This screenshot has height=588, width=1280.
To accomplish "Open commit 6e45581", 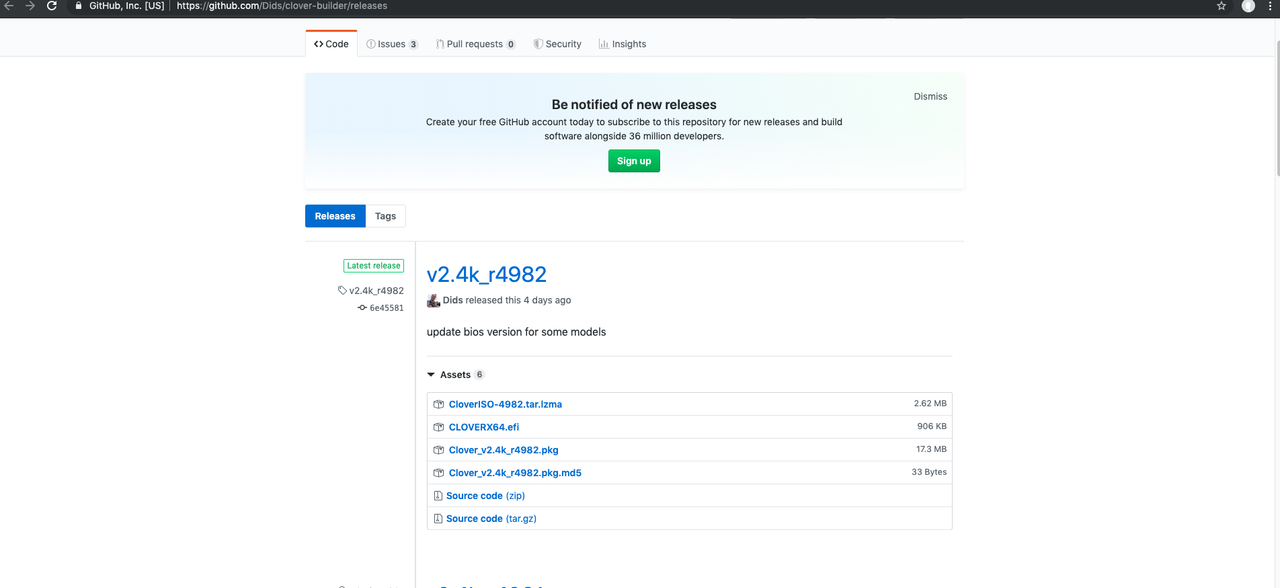I will point(387,308).
